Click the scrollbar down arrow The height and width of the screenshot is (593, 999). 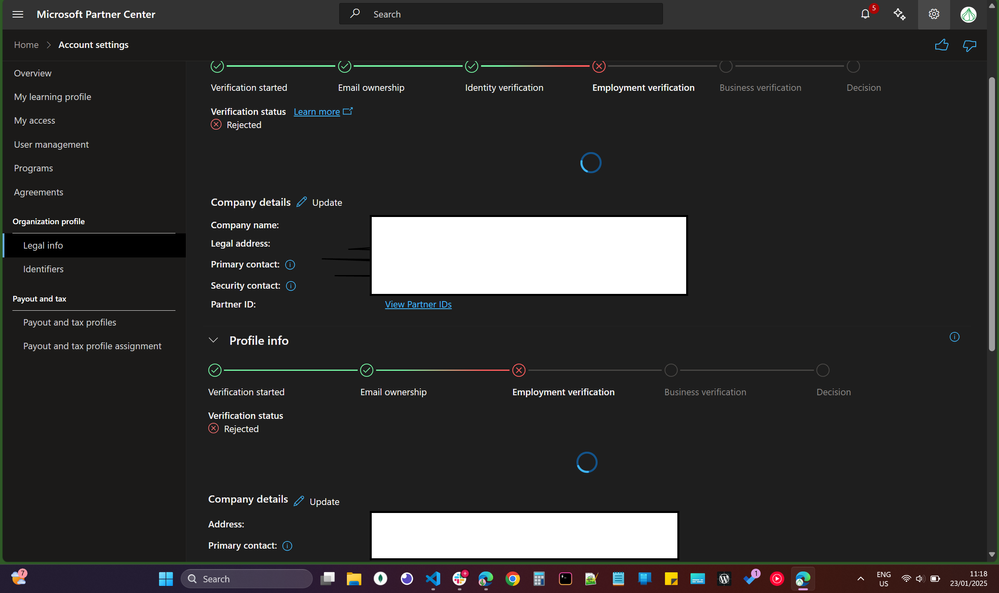click(x=991, y=555)
